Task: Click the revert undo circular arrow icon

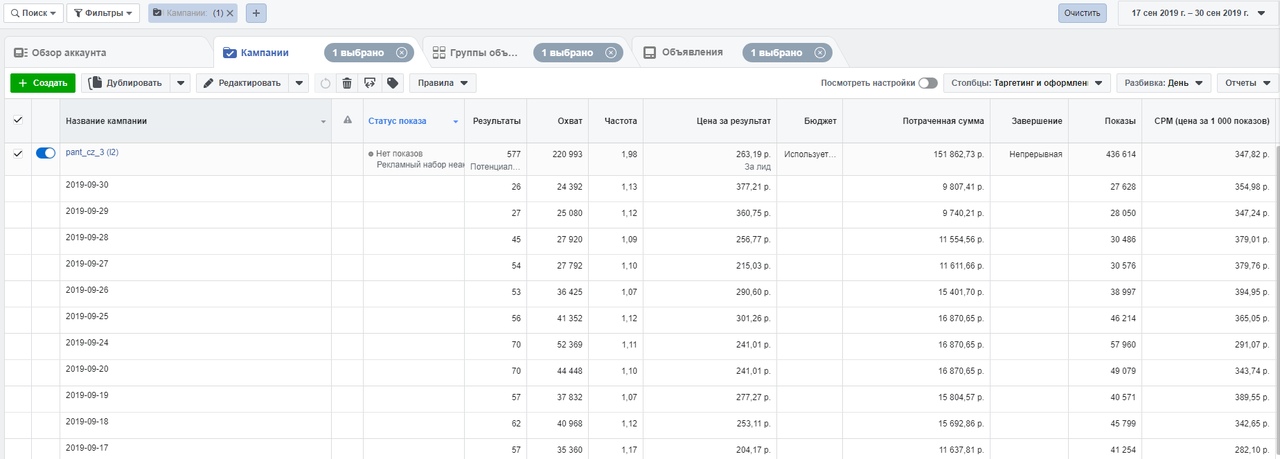Action: (325, 83)
